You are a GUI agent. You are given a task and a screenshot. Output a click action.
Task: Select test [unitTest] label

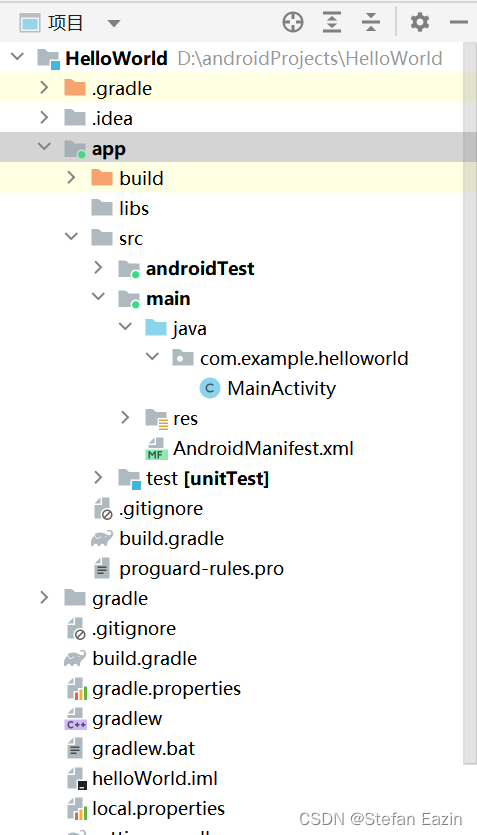pos(208,479)
